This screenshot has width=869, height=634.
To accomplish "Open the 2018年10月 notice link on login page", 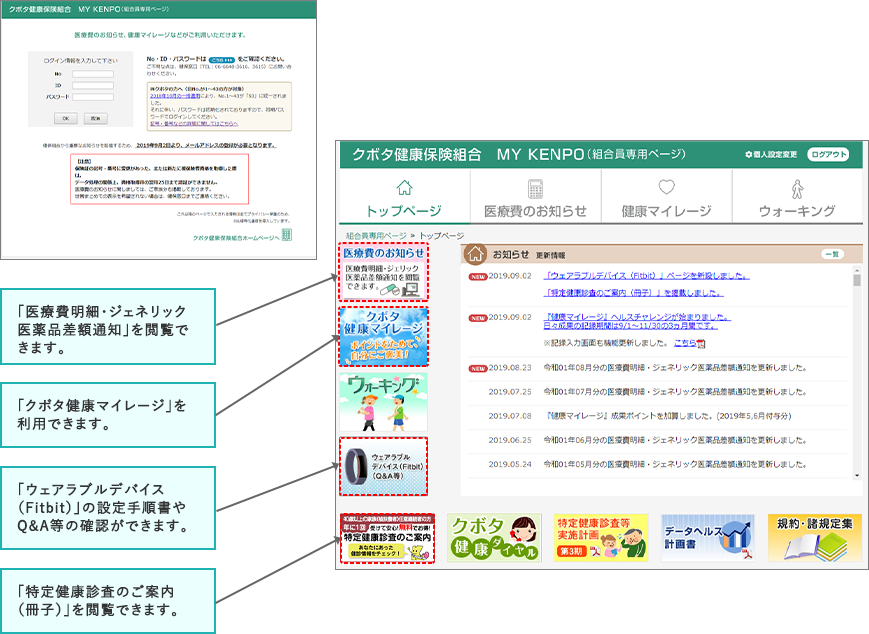I will (175, 96).
